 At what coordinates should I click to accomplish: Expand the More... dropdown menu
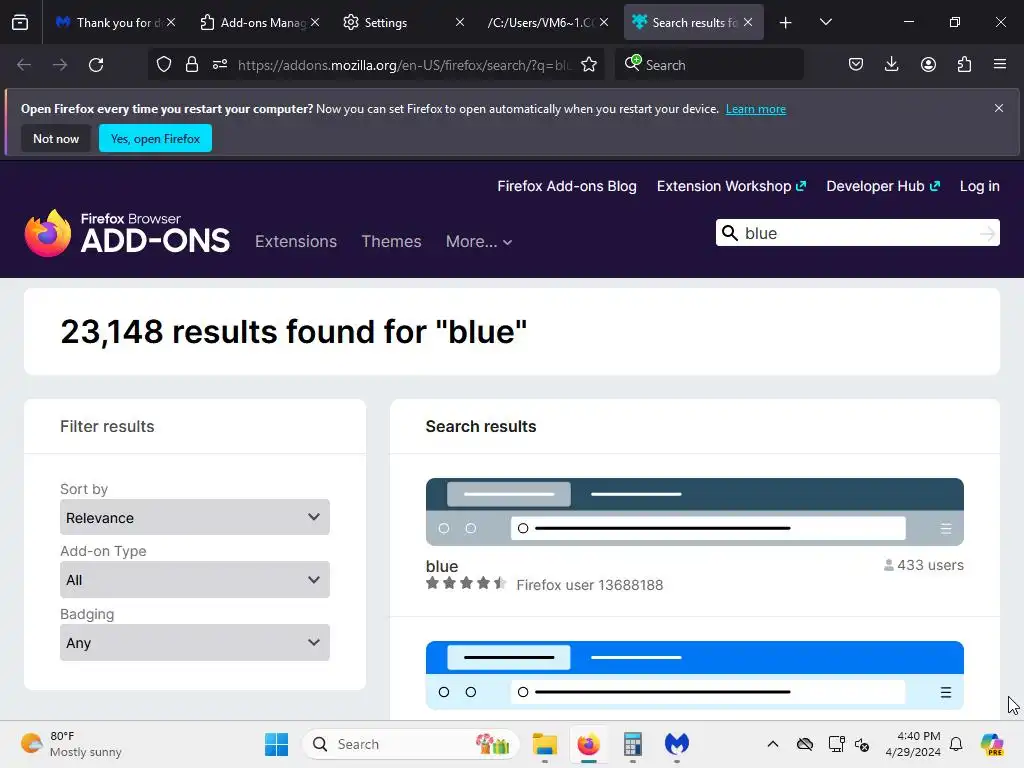[479, 242]
